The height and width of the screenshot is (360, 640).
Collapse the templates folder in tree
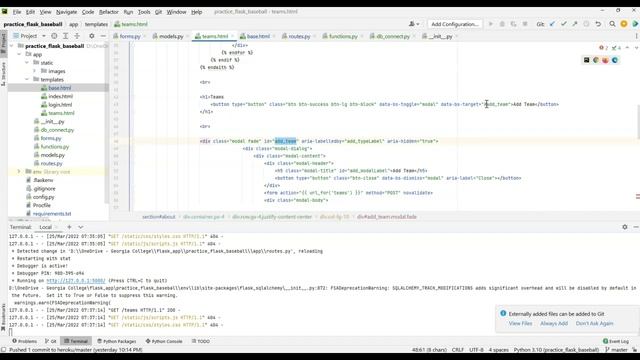point(27,80)
